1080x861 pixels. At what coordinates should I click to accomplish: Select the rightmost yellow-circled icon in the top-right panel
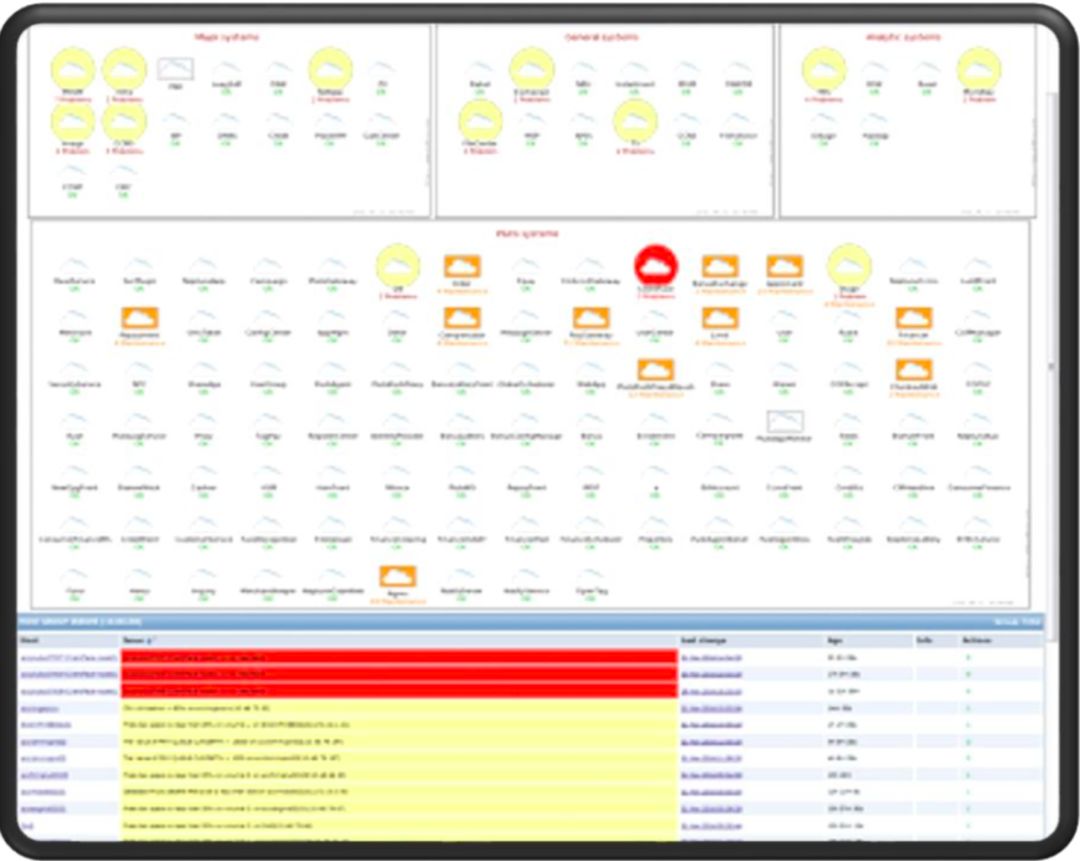pos(979,69)
